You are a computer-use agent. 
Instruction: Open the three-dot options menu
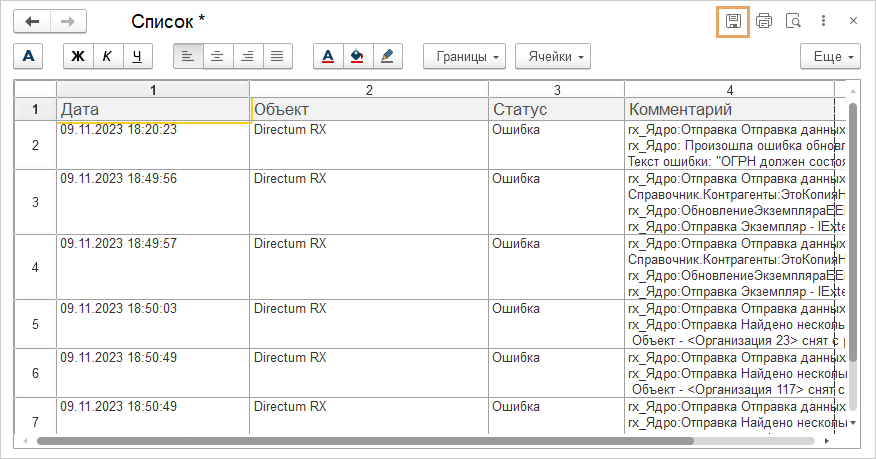click(x=823, y=21)
